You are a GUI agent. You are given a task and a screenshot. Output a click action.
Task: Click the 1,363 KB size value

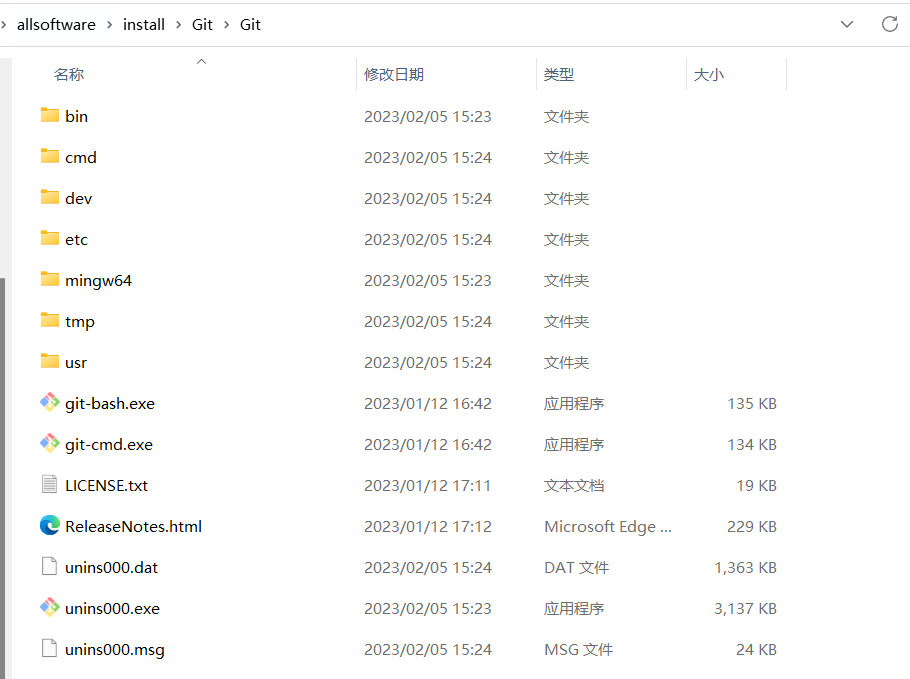coord(746,568)
